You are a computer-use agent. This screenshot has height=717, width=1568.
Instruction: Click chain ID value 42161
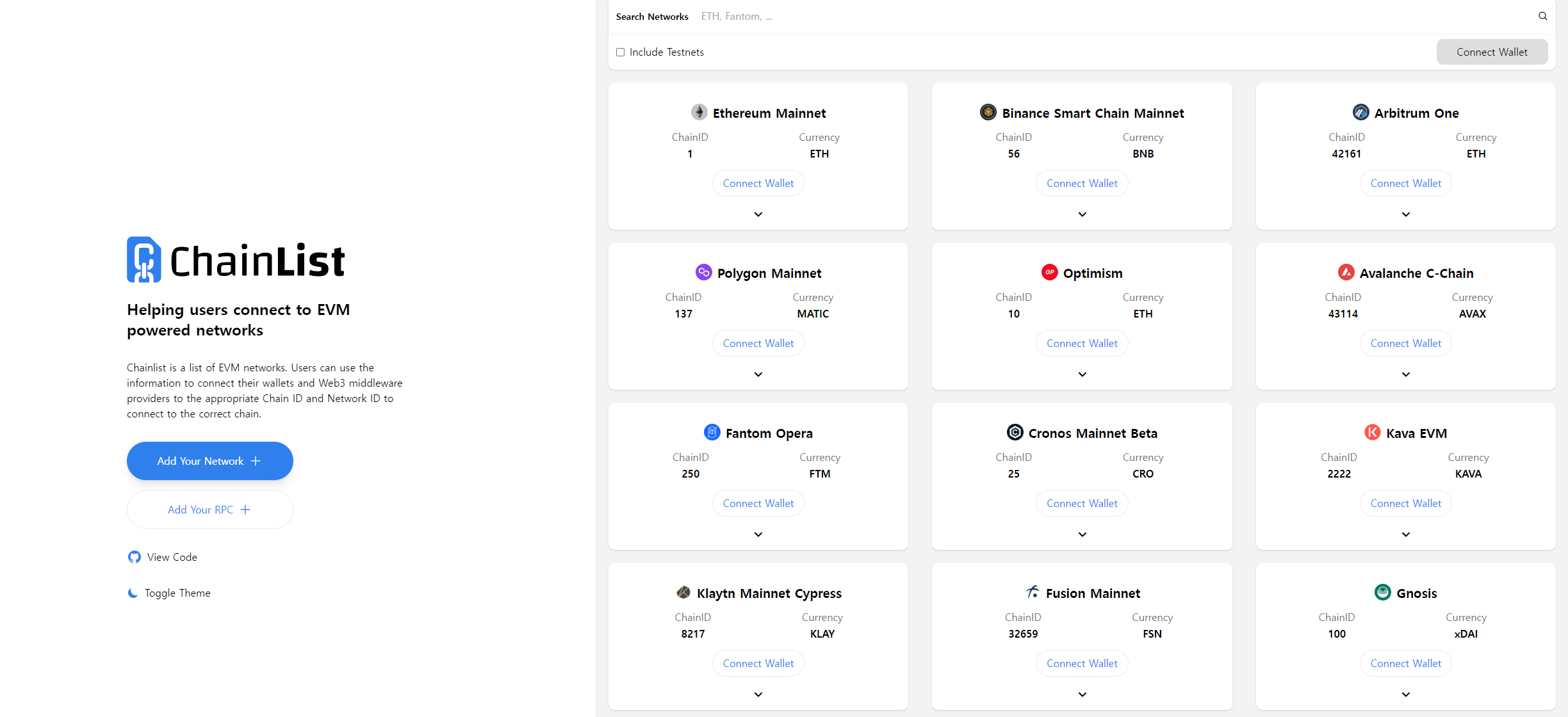point(1346,154)
